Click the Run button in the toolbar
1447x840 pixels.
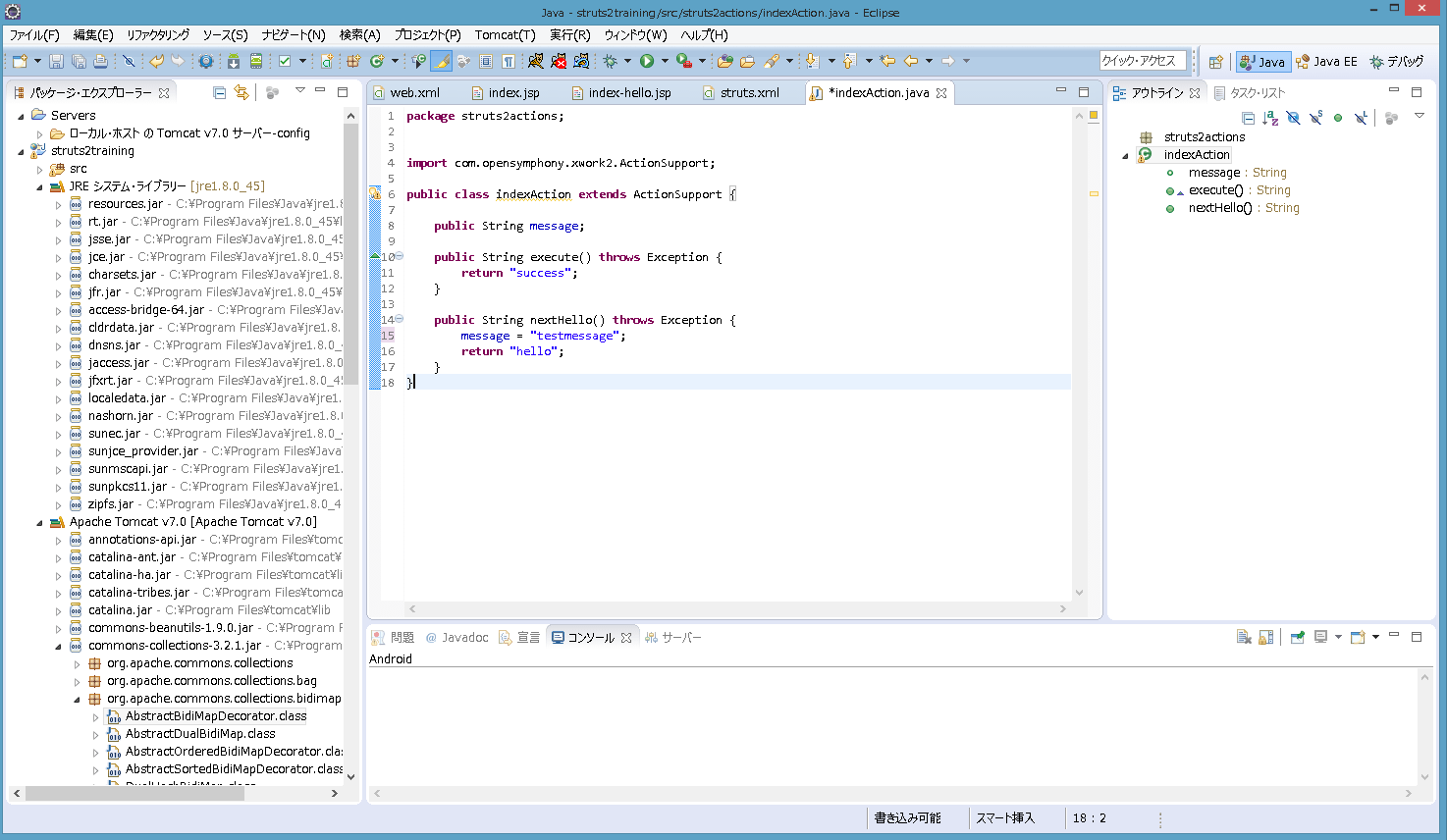(647, 61)
